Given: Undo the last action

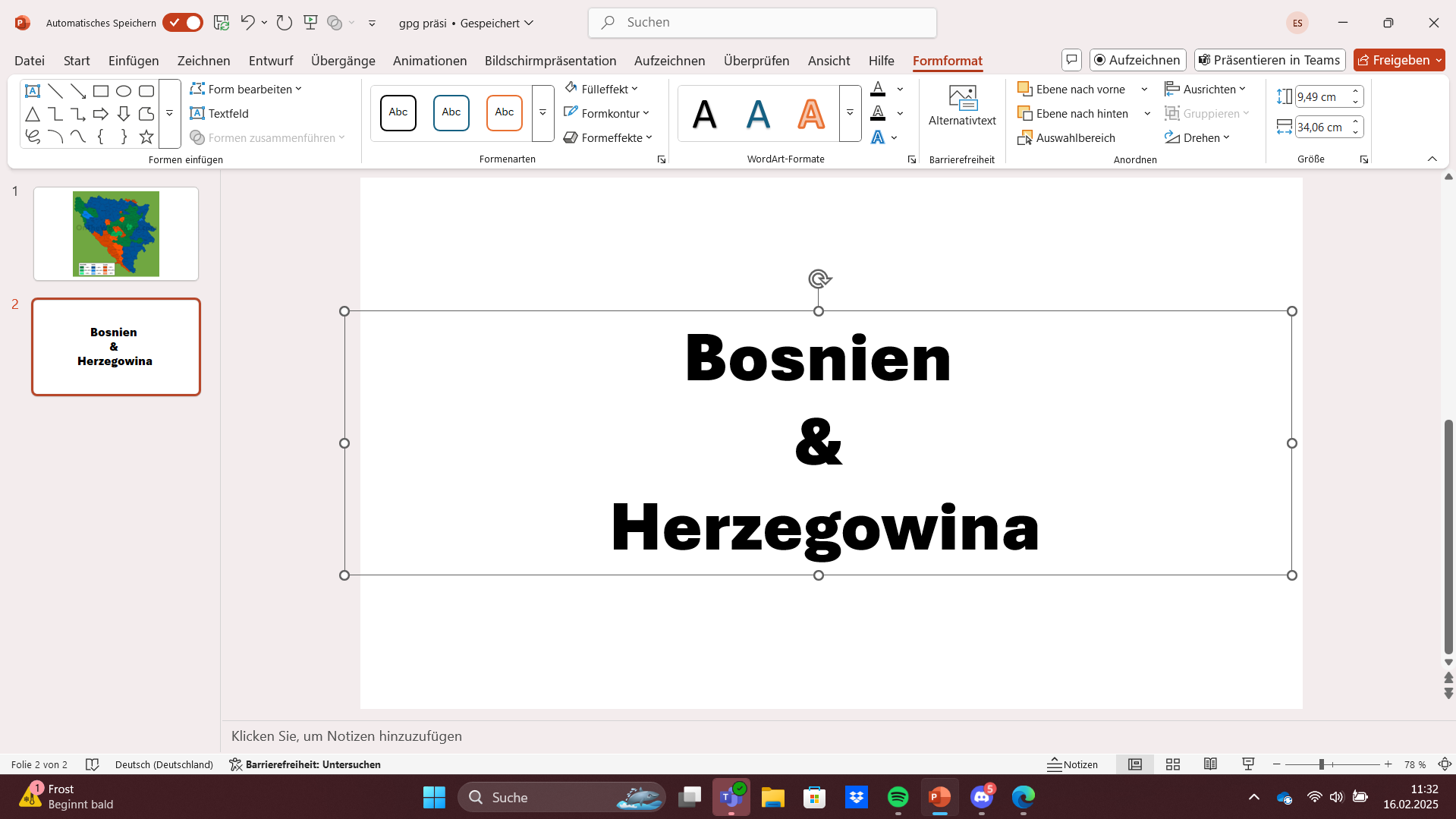Looking at the screenshot, I should click(x=247, y=23).
